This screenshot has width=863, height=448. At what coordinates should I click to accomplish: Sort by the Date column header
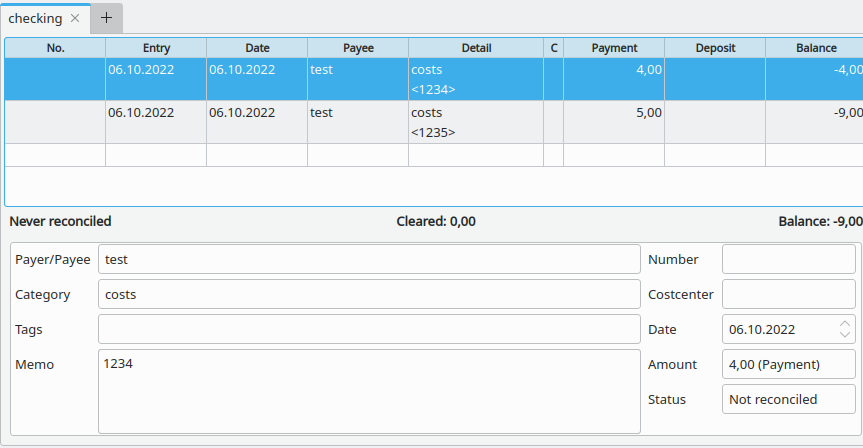click(257, 48)
